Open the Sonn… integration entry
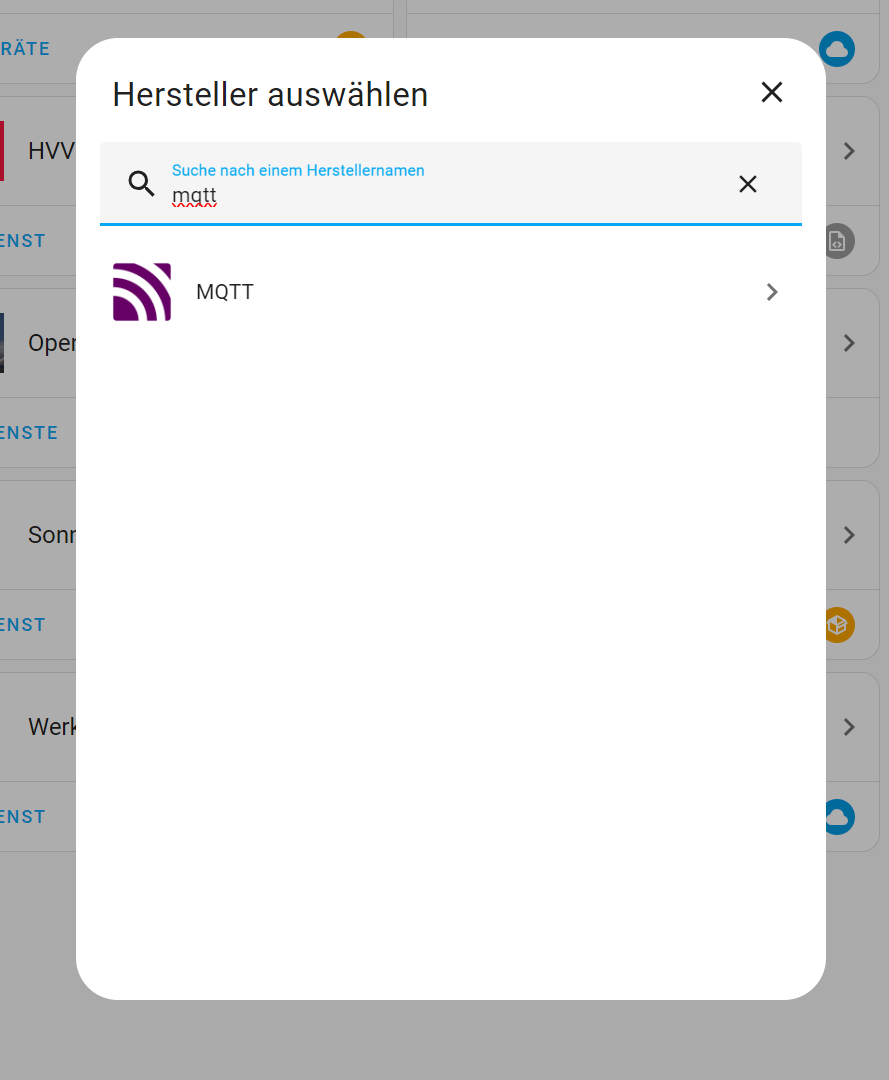Screen dimensions: 889x1080 coord(52,534)
